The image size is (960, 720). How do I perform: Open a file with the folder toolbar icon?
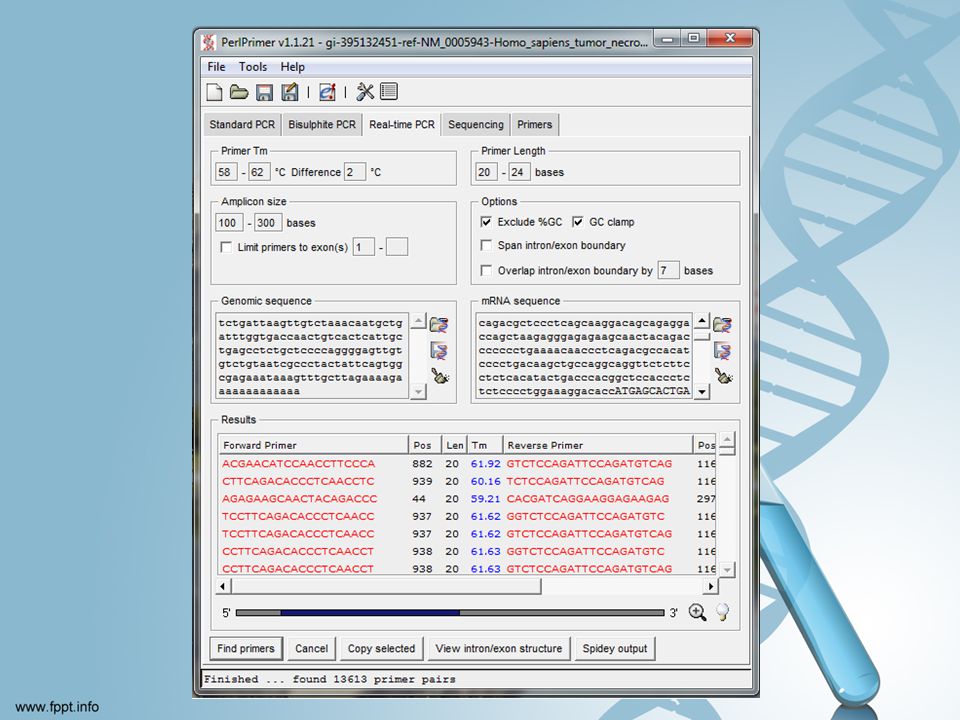pos(239,92)
